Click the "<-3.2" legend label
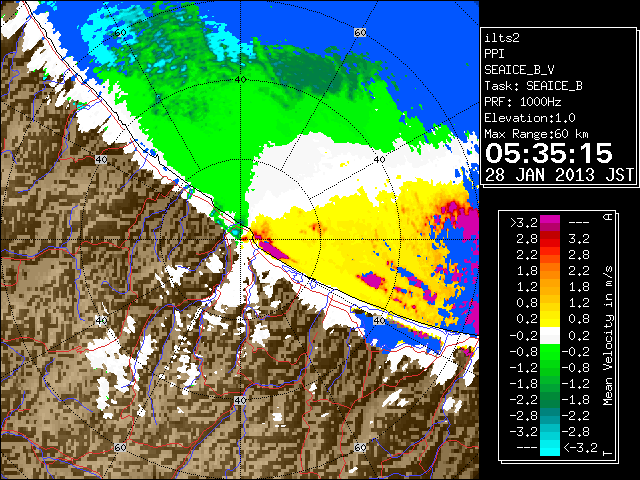The width and height of the screenshot is (640, 480). [x=580, y=448]
